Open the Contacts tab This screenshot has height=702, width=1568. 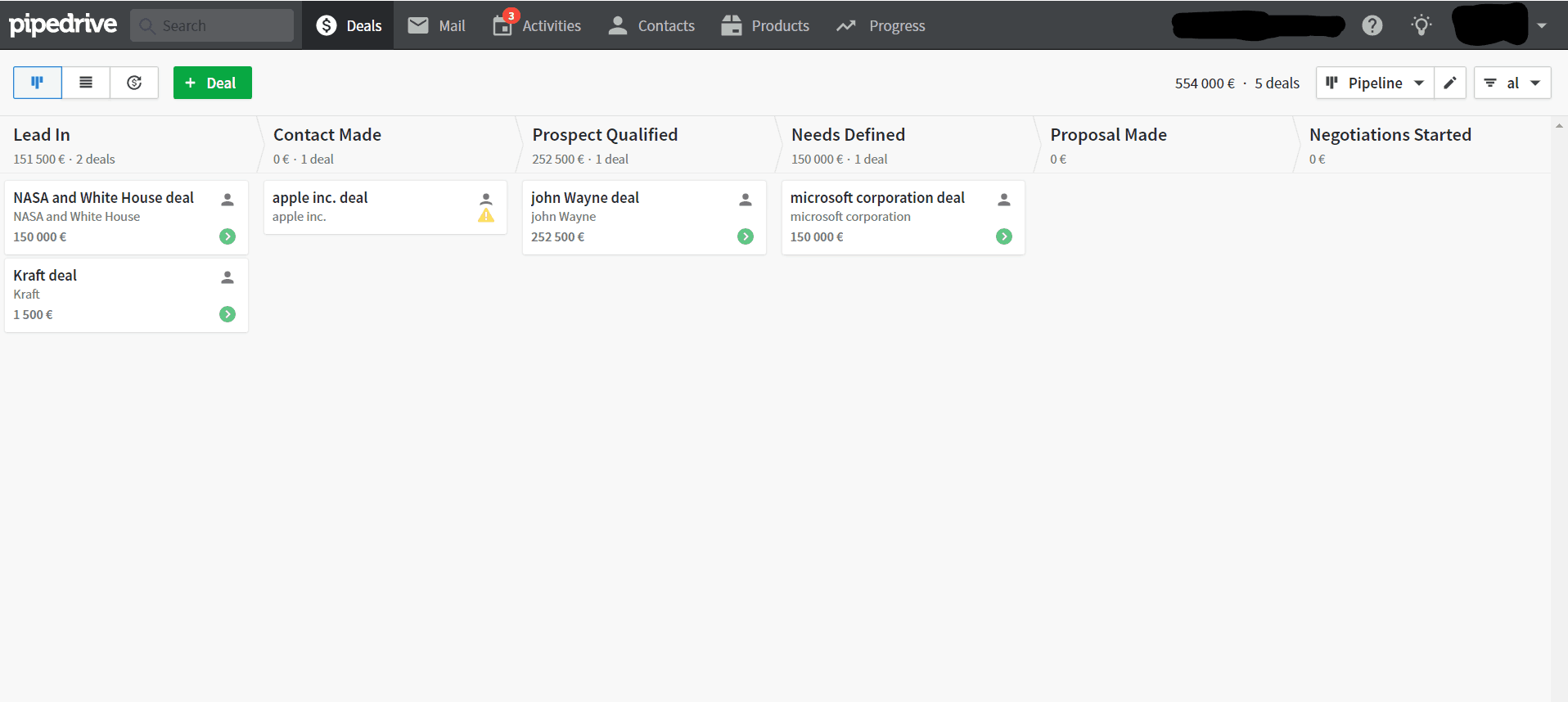click(x=651, y=25)
